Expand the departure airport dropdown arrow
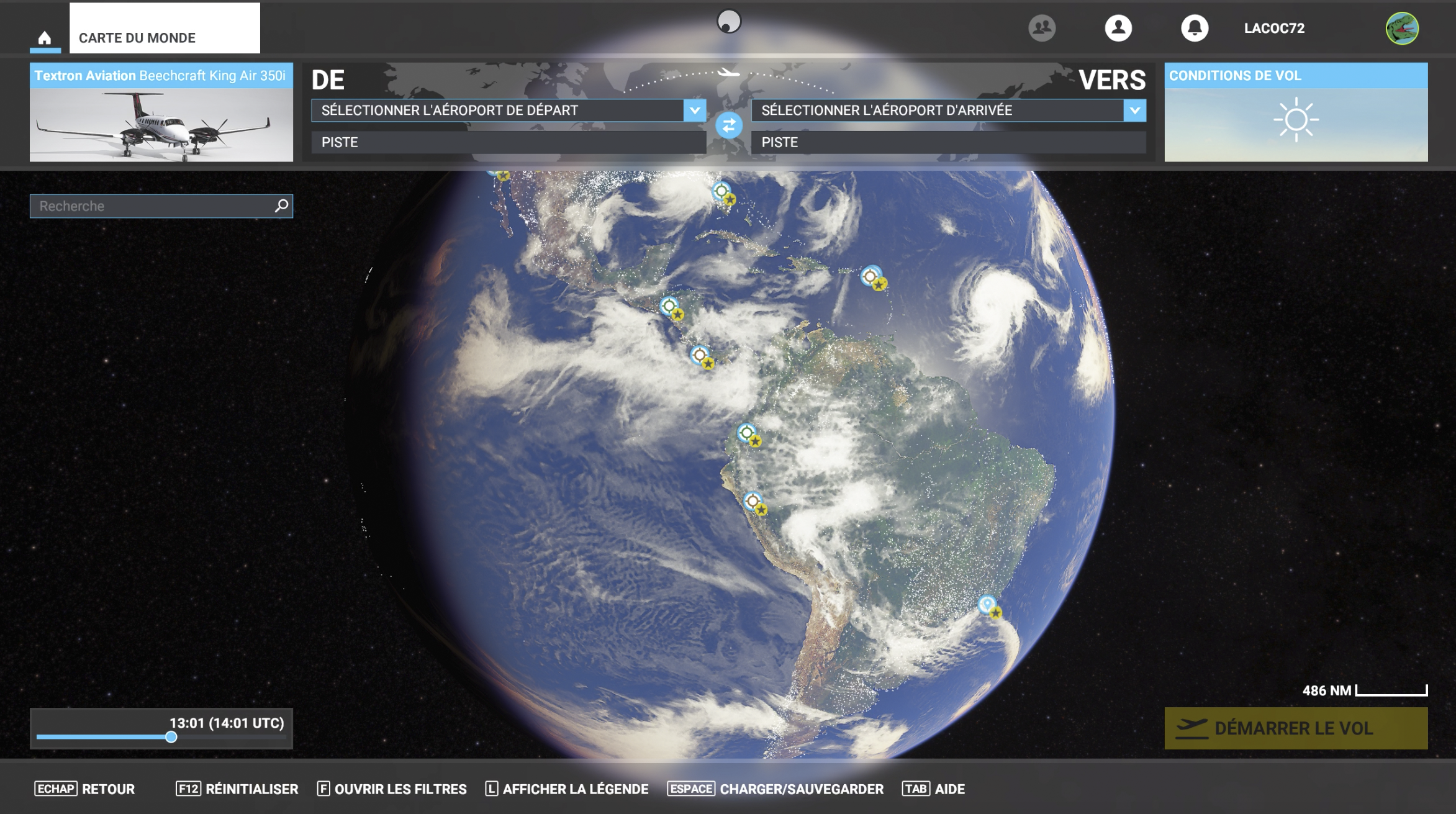The height and width of the screenshot is (814, 1456). (695, 111)
